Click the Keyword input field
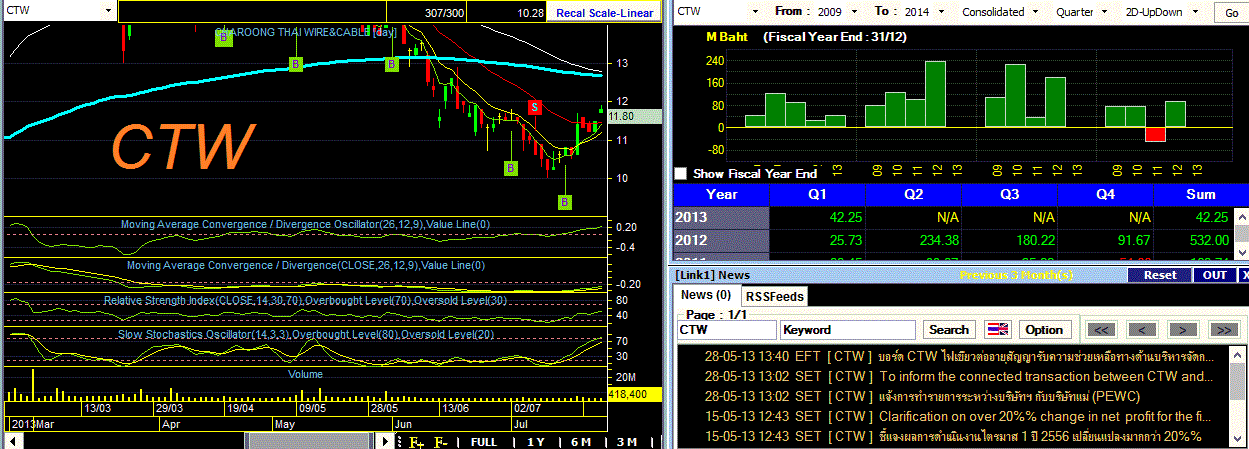 848,330
